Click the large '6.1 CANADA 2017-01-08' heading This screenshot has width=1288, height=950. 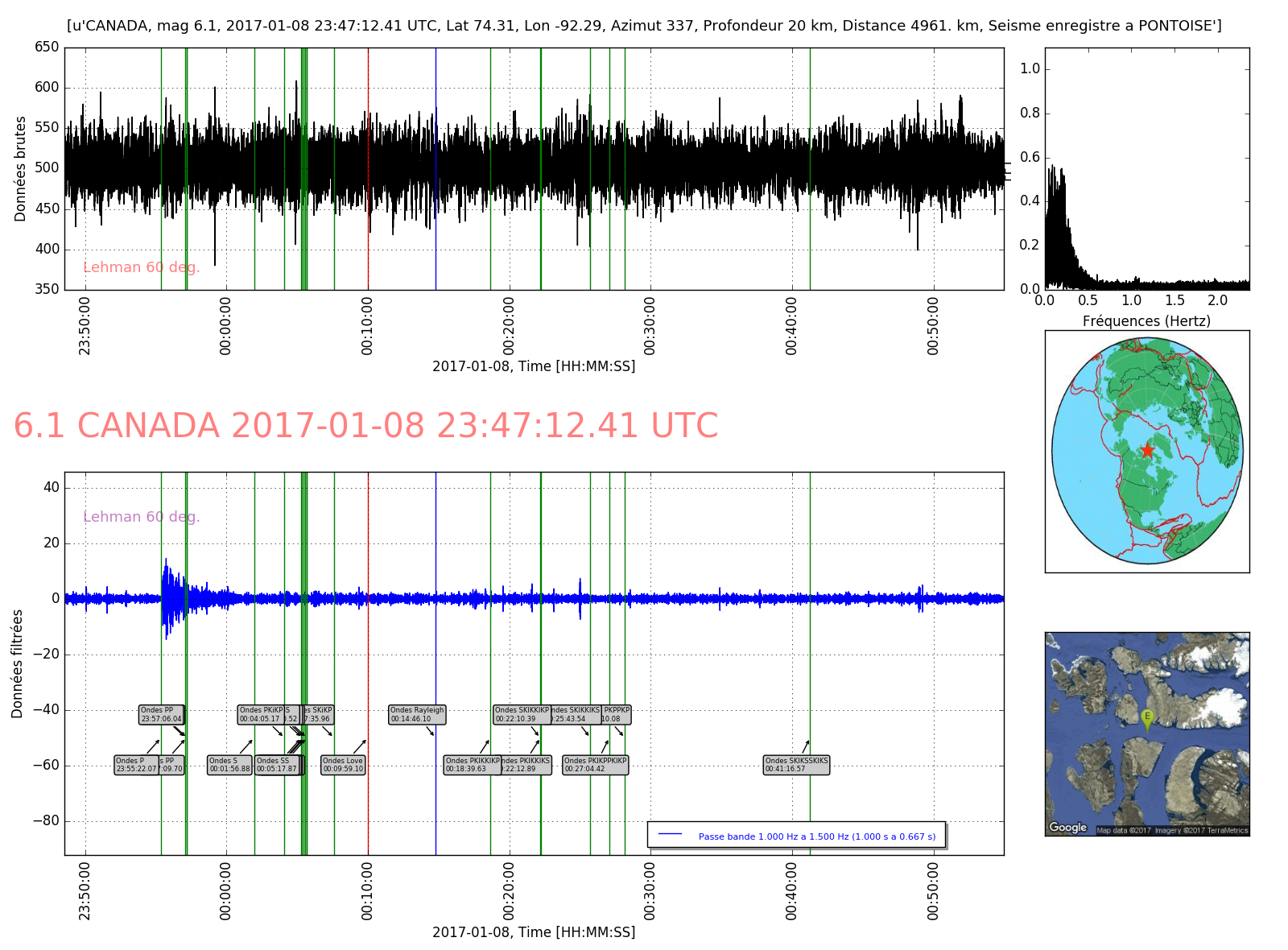click(x=365, y=426)
